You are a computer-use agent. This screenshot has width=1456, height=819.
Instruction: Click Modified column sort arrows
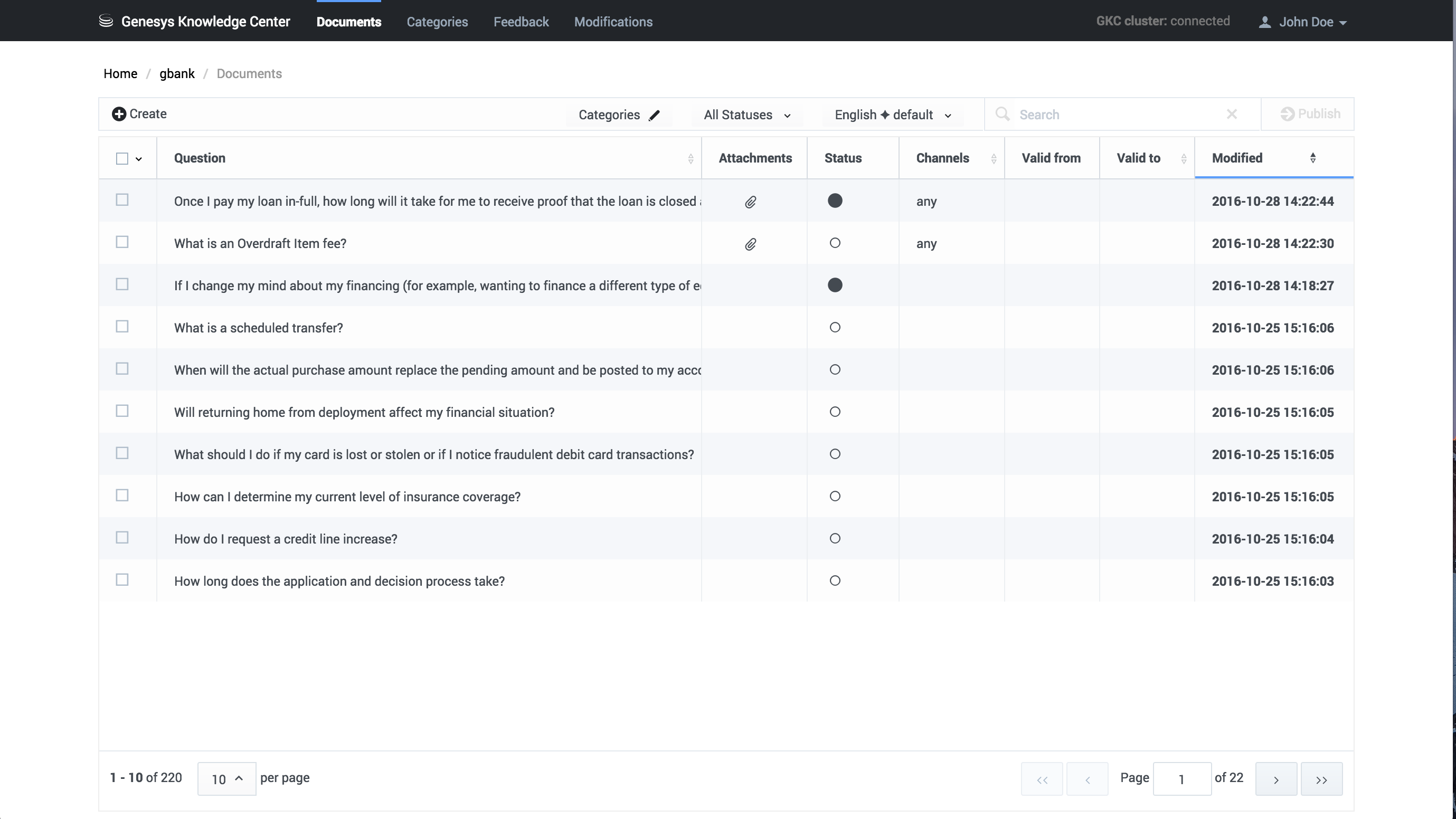(x=1312, y=158)
